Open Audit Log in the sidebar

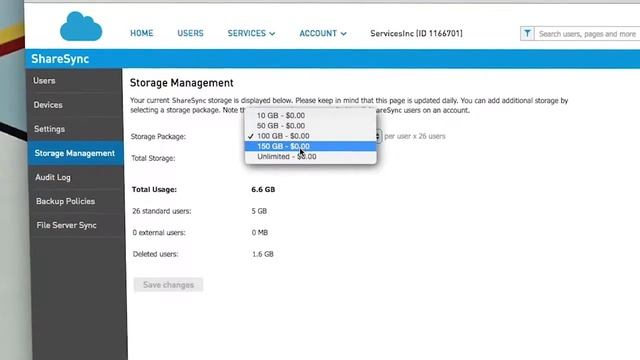click(76, 177)
